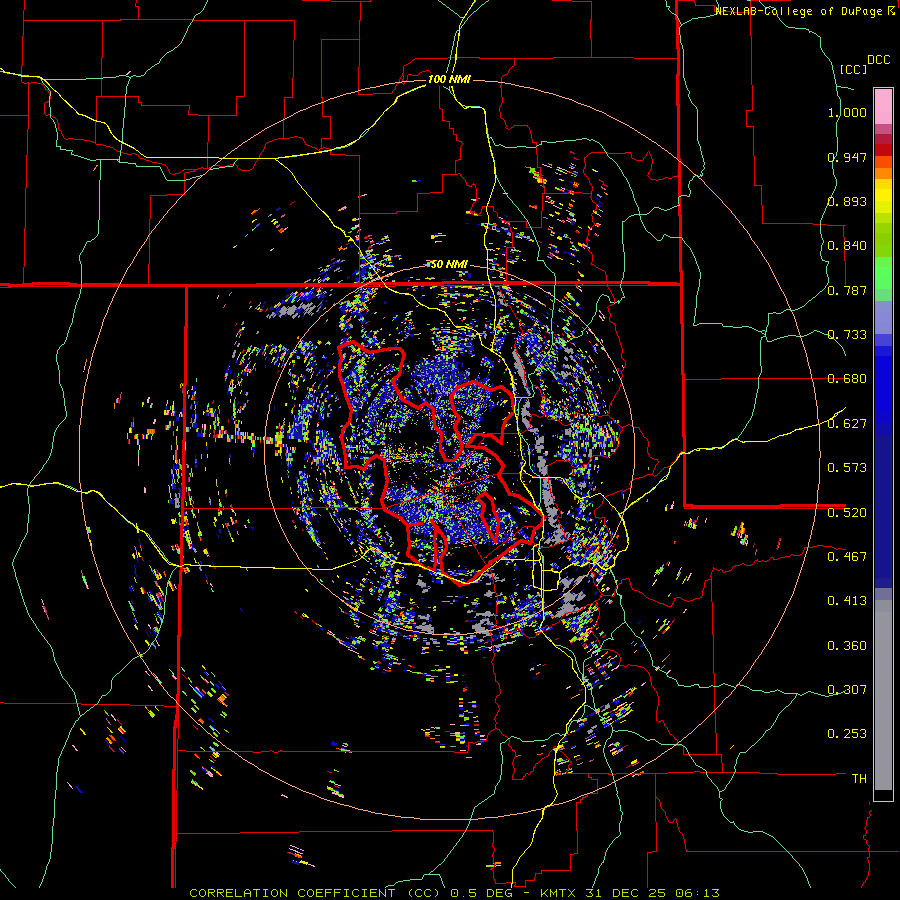The height and width of the screenshot is (900, 900).
Task: Click the 100 NMI range ring label
Action: pyautogui.click(x=449, y=79)
